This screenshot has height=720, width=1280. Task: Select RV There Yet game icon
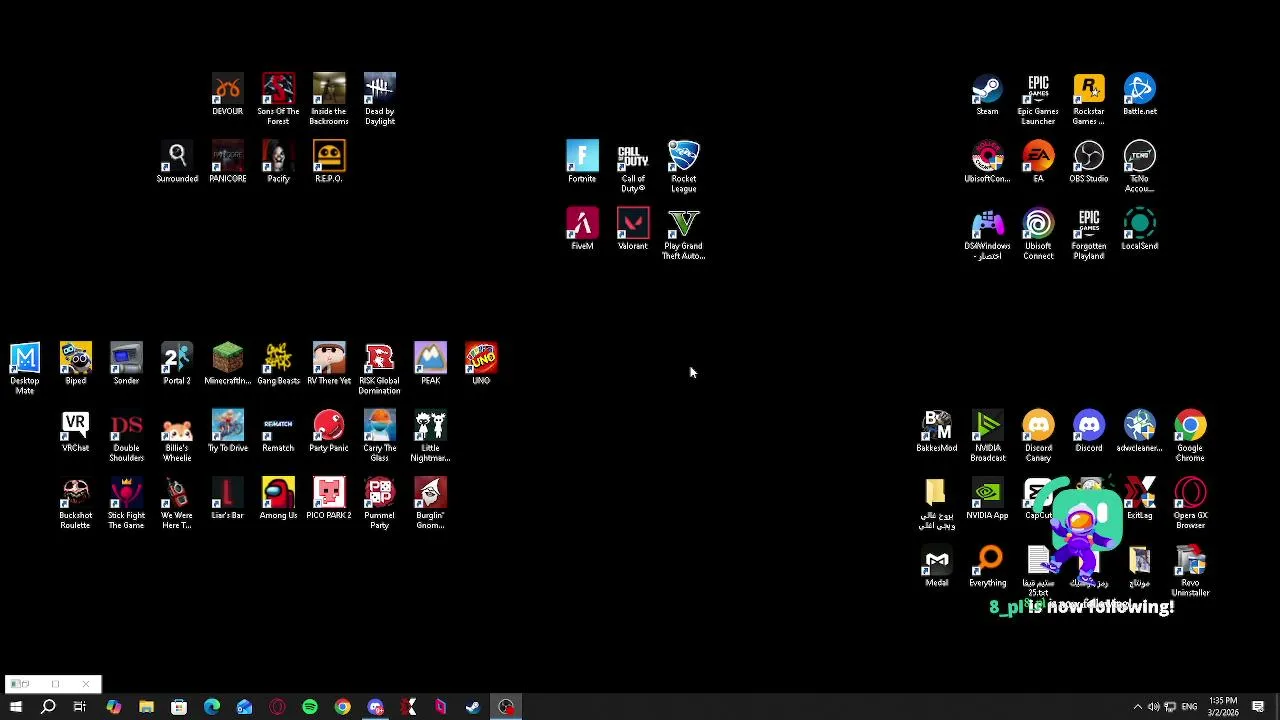pyautogui.click(x=329, y=364)
